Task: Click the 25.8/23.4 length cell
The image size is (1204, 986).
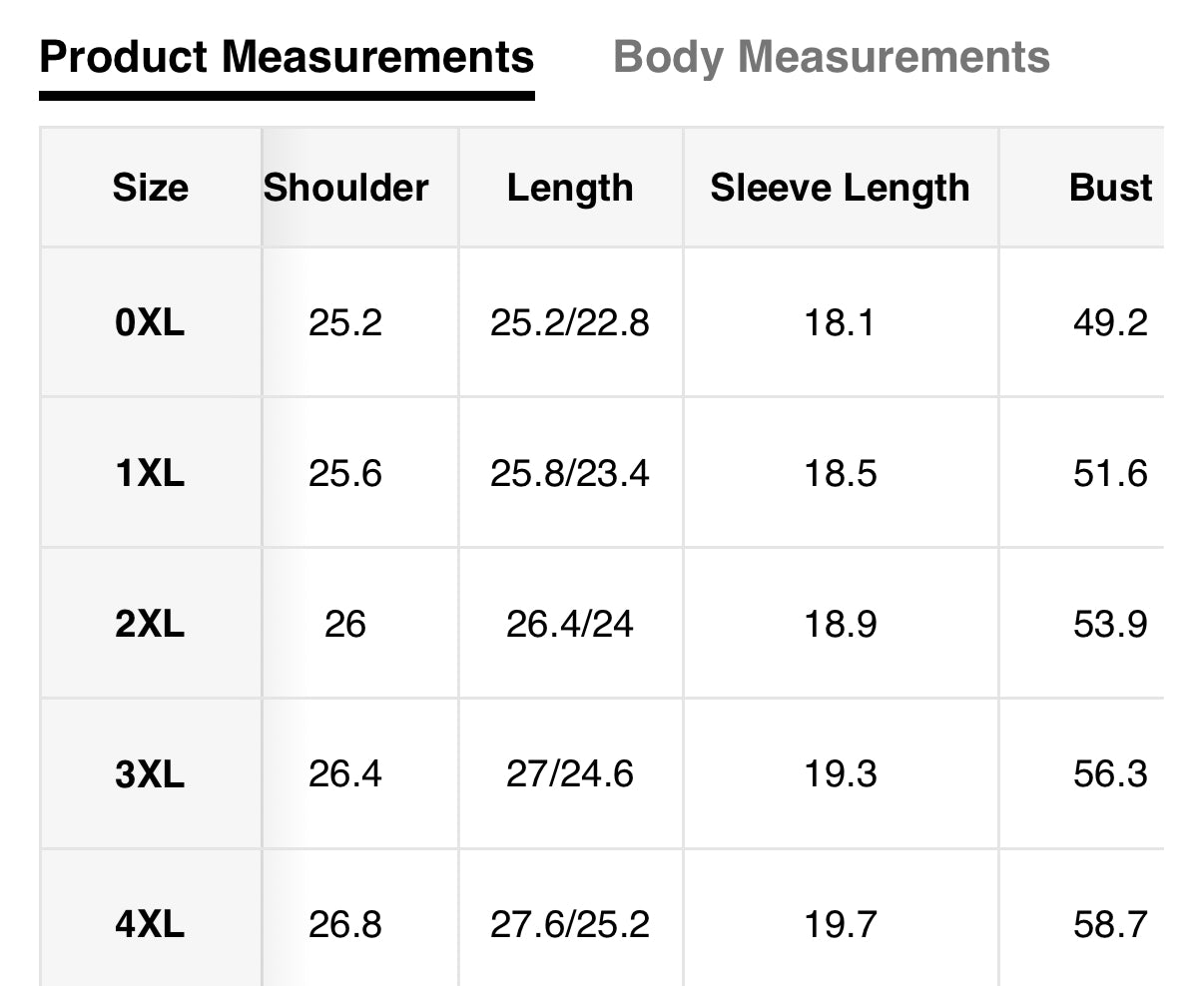Action: pos(569,473)
